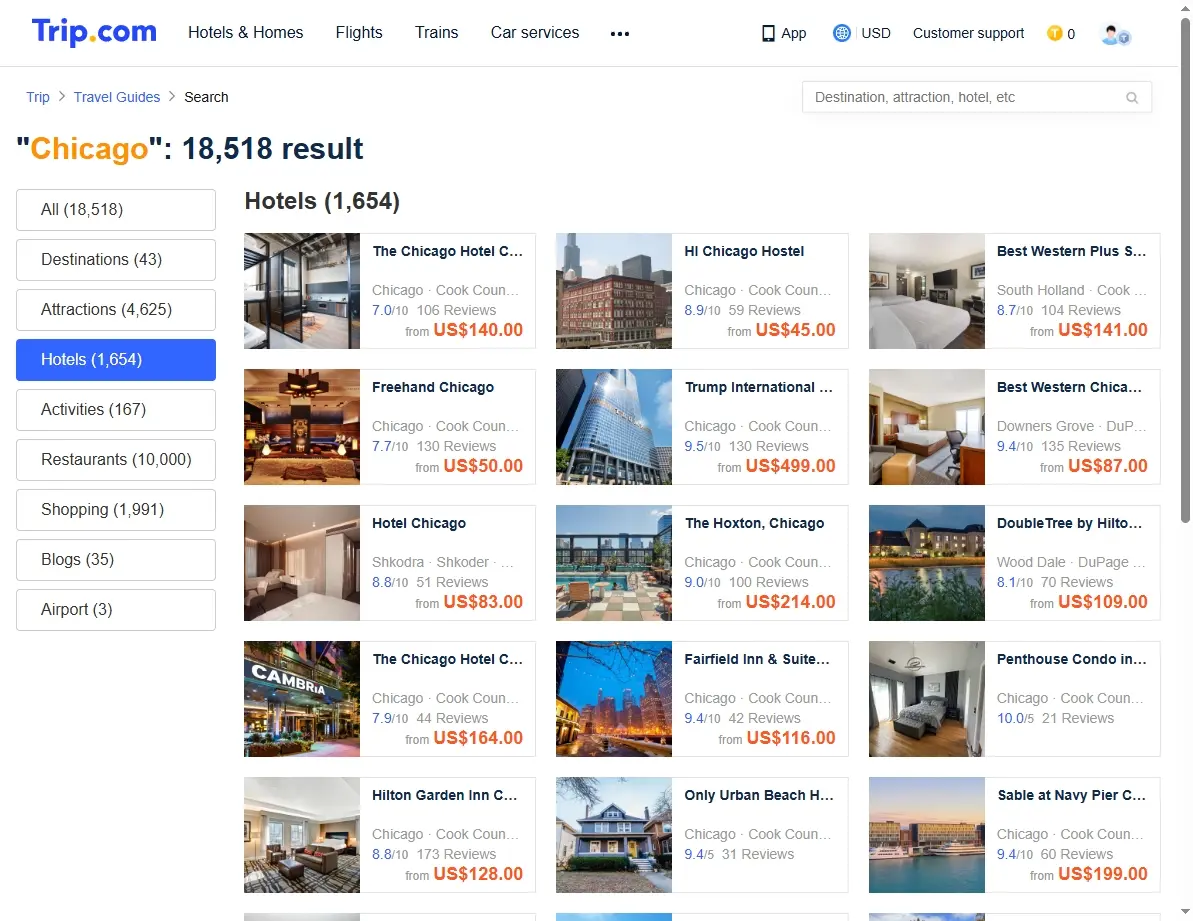Image resolution: width=1193 pixels, height=921 pixels.
Task: Open the USD currency selector
Action: (876, 33)
